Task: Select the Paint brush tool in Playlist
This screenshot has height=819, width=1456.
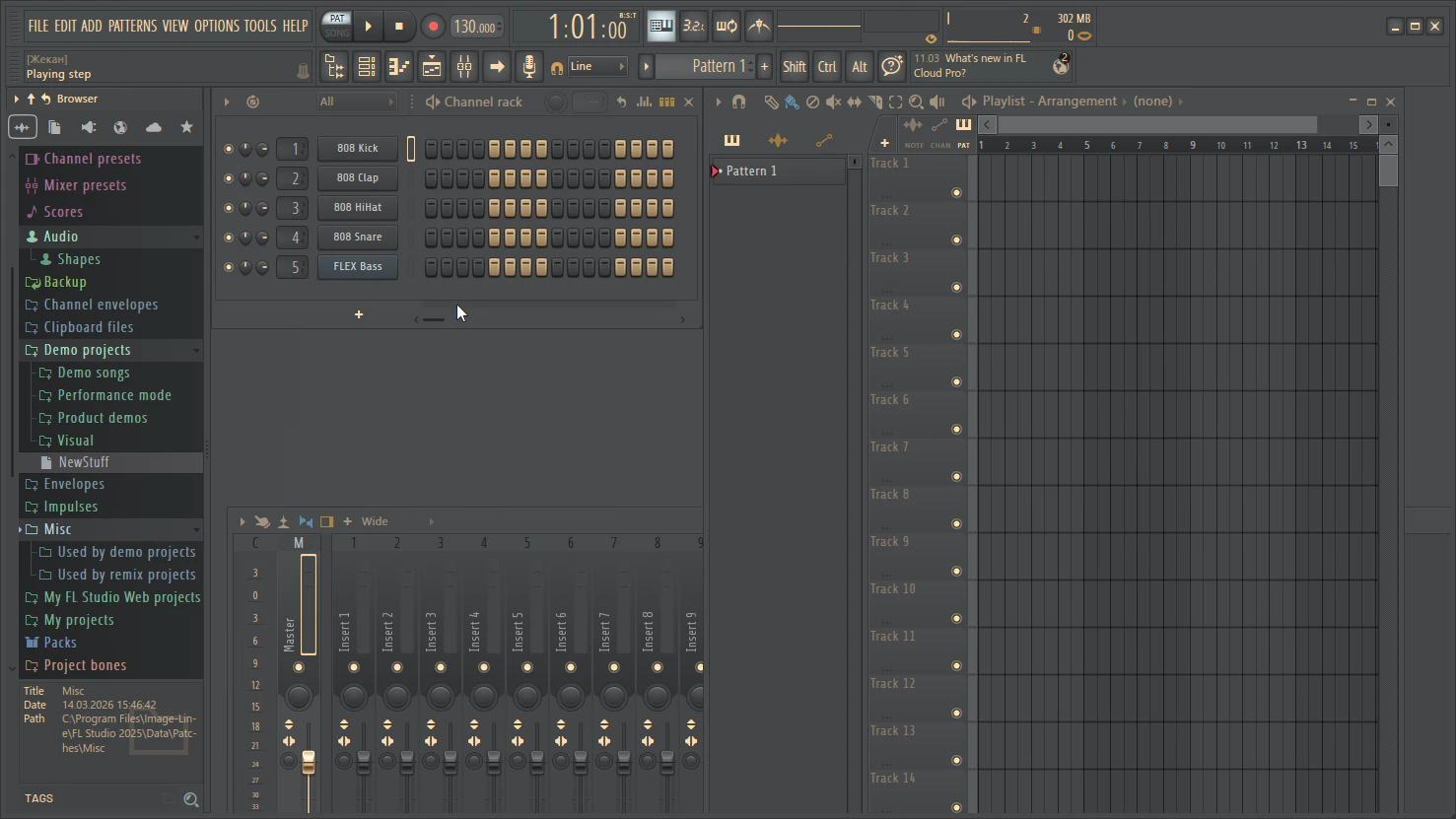Action: (792, 102)
